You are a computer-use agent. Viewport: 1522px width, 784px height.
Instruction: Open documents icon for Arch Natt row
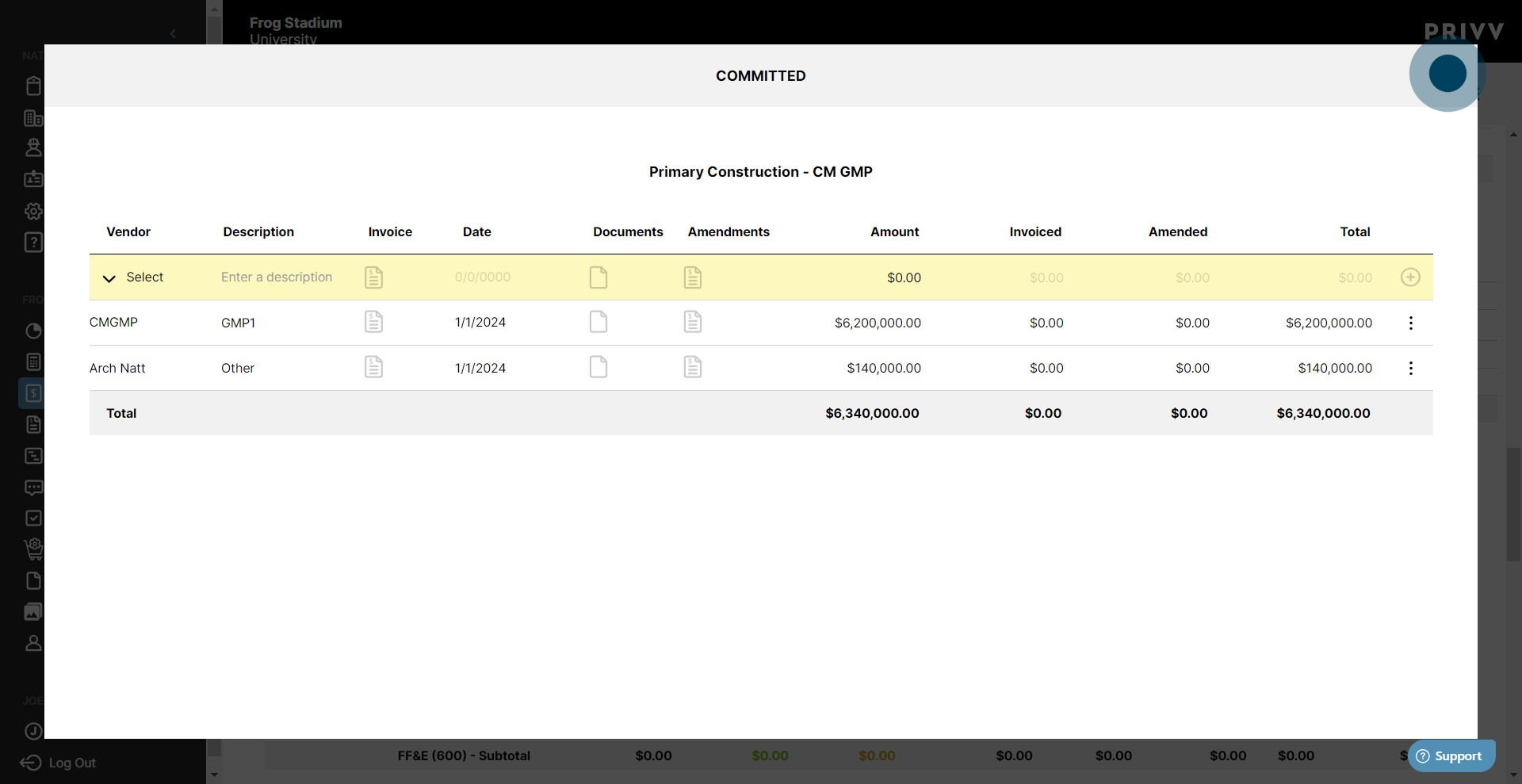(598, 367)
